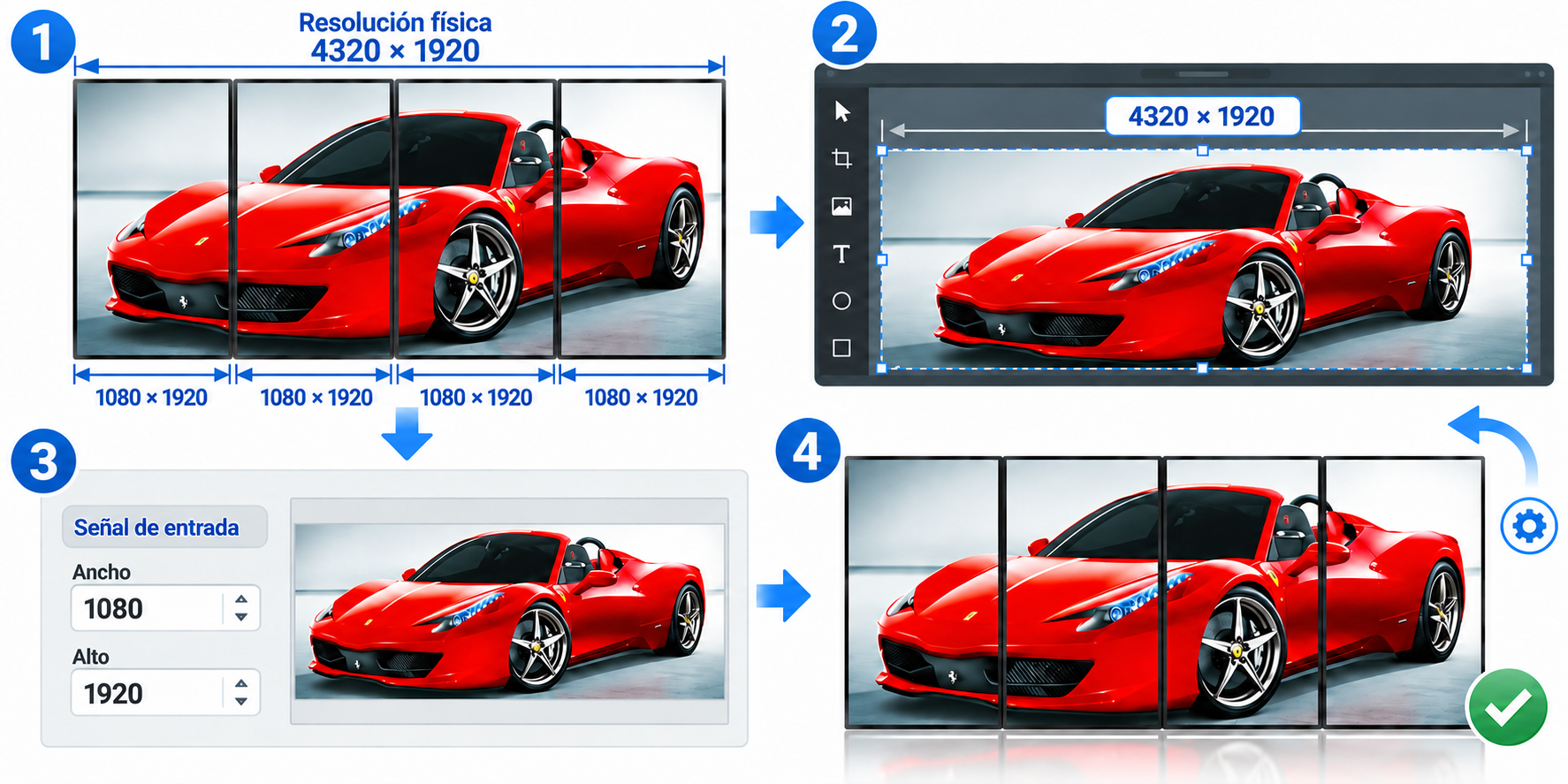Activate the Text tool
The height and width of the screenshot is (784, 1568).
(842, 255)
